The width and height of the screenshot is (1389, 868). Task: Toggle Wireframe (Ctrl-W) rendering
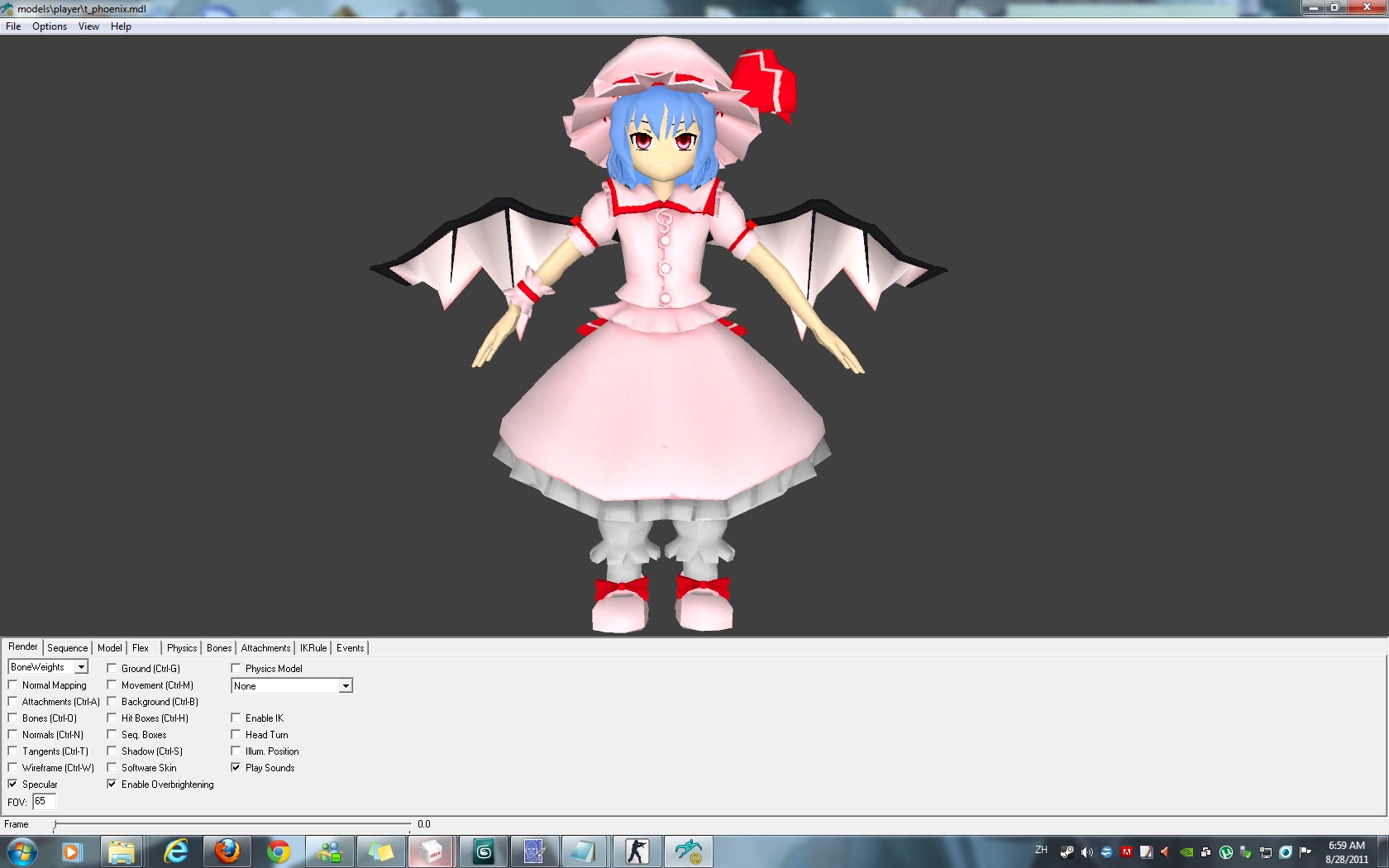[12, 767]
